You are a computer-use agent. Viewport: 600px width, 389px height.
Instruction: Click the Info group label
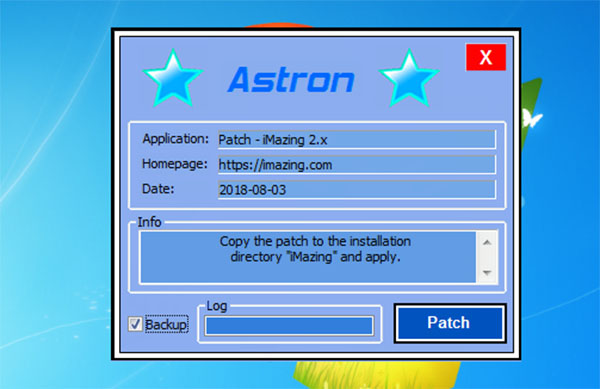tap(150, 222)
